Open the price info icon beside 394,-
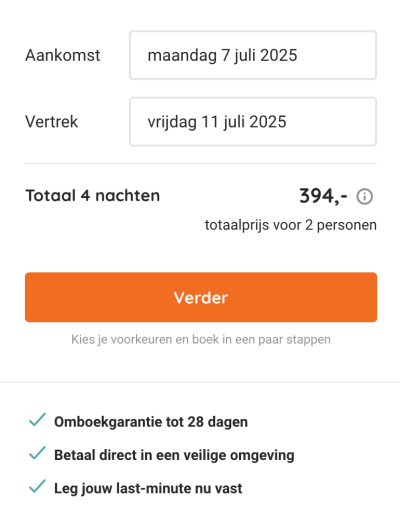The width and height of the screenshot is (400, 526). pyautogui.click(x=364, y=197)
